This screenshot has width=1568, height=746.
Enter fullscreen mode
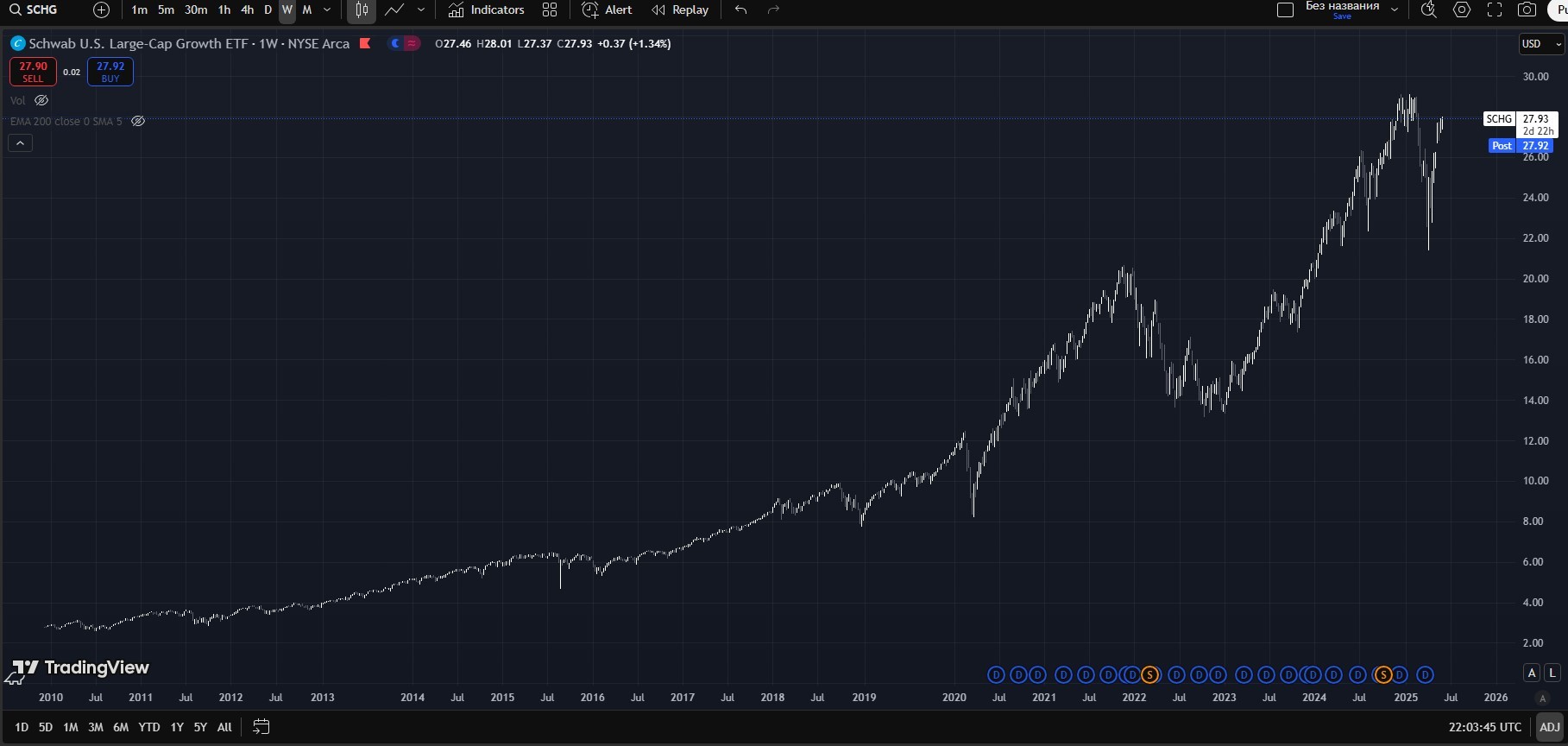(x=1495, y=9)
